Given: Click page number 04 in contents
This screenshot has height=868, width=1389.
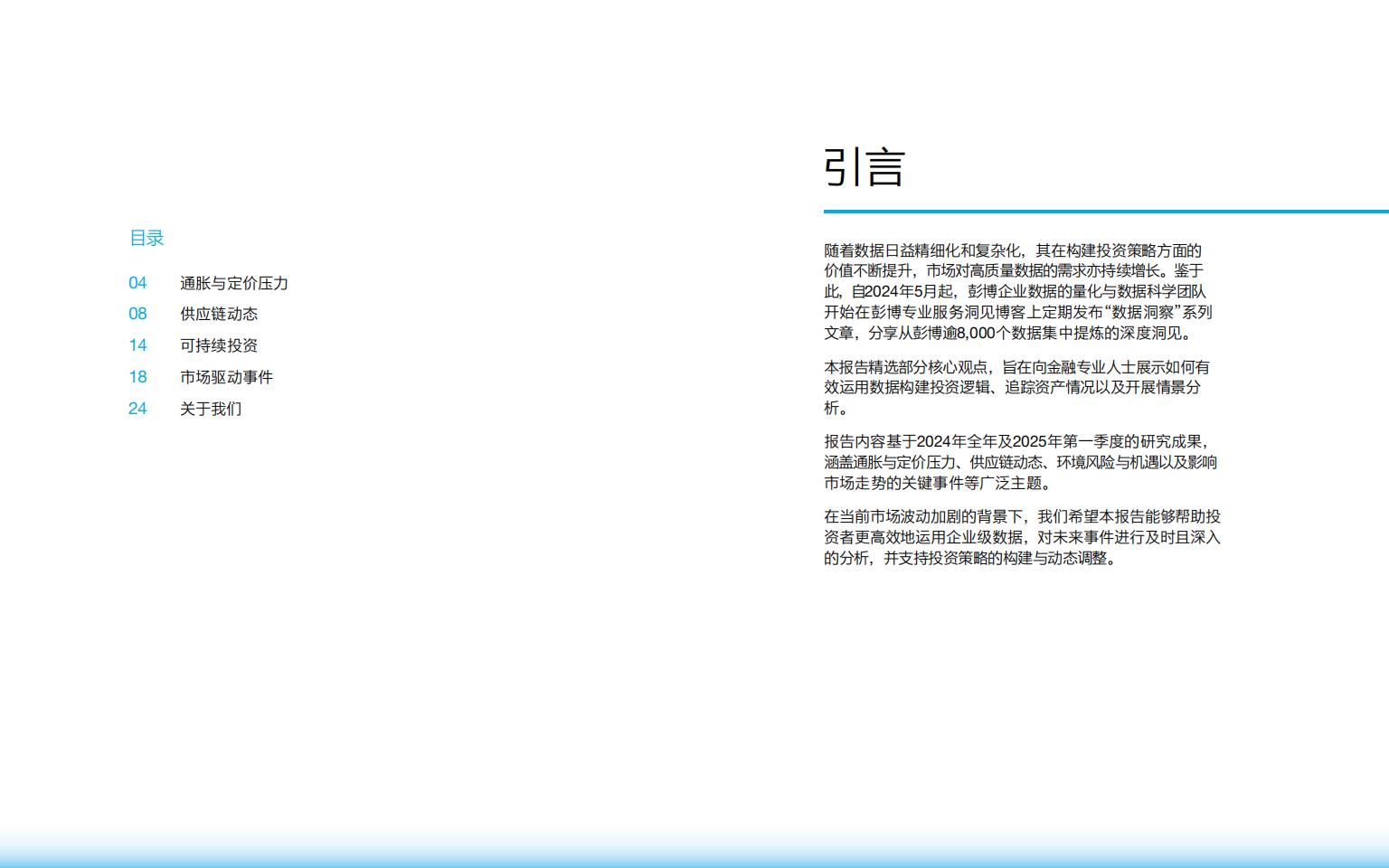Looking at the screenshot, I should coord(137,283).
